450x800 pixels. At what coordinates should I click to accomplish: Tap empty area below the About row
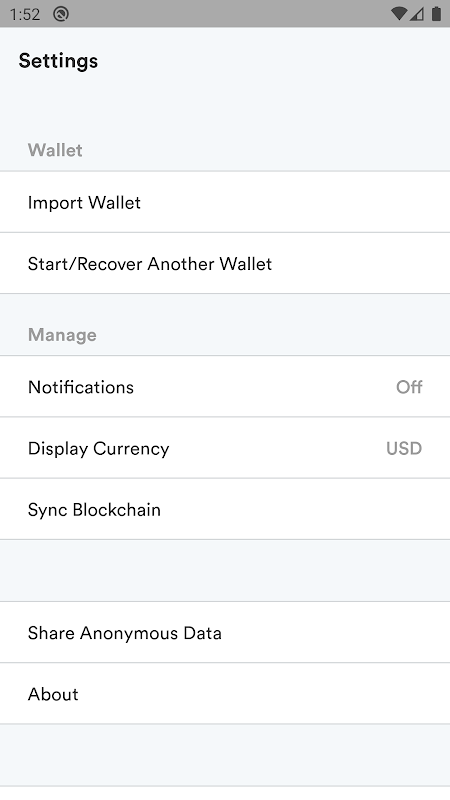[225, 755]
